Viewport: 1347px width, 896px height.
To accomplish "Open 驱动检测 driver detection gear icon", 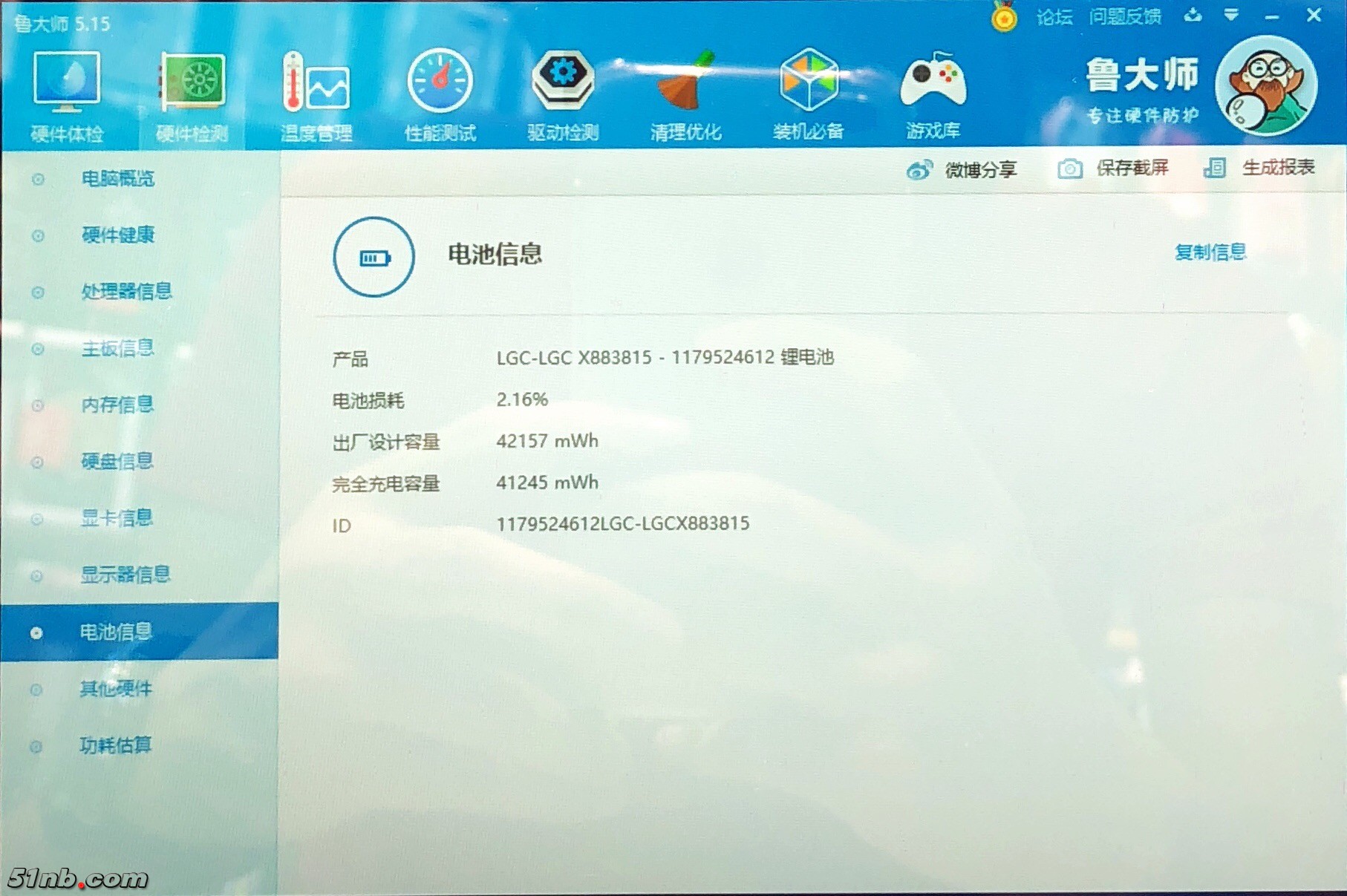I will pyautogui.click(x=563, y=94).
